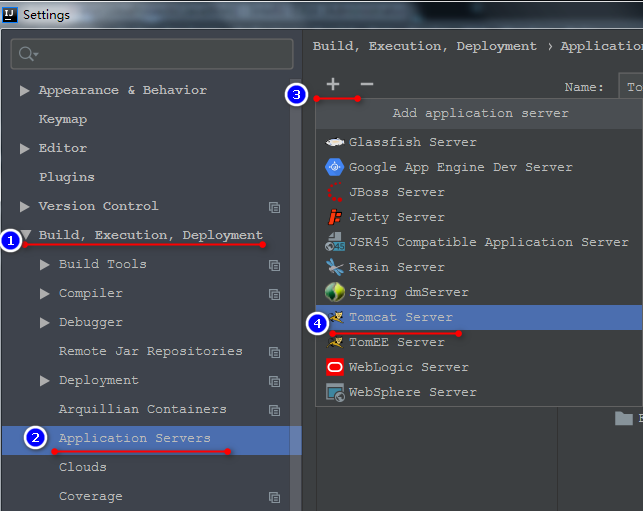
Task: Click the WebSphere server icon
Action: click(335, 392)
